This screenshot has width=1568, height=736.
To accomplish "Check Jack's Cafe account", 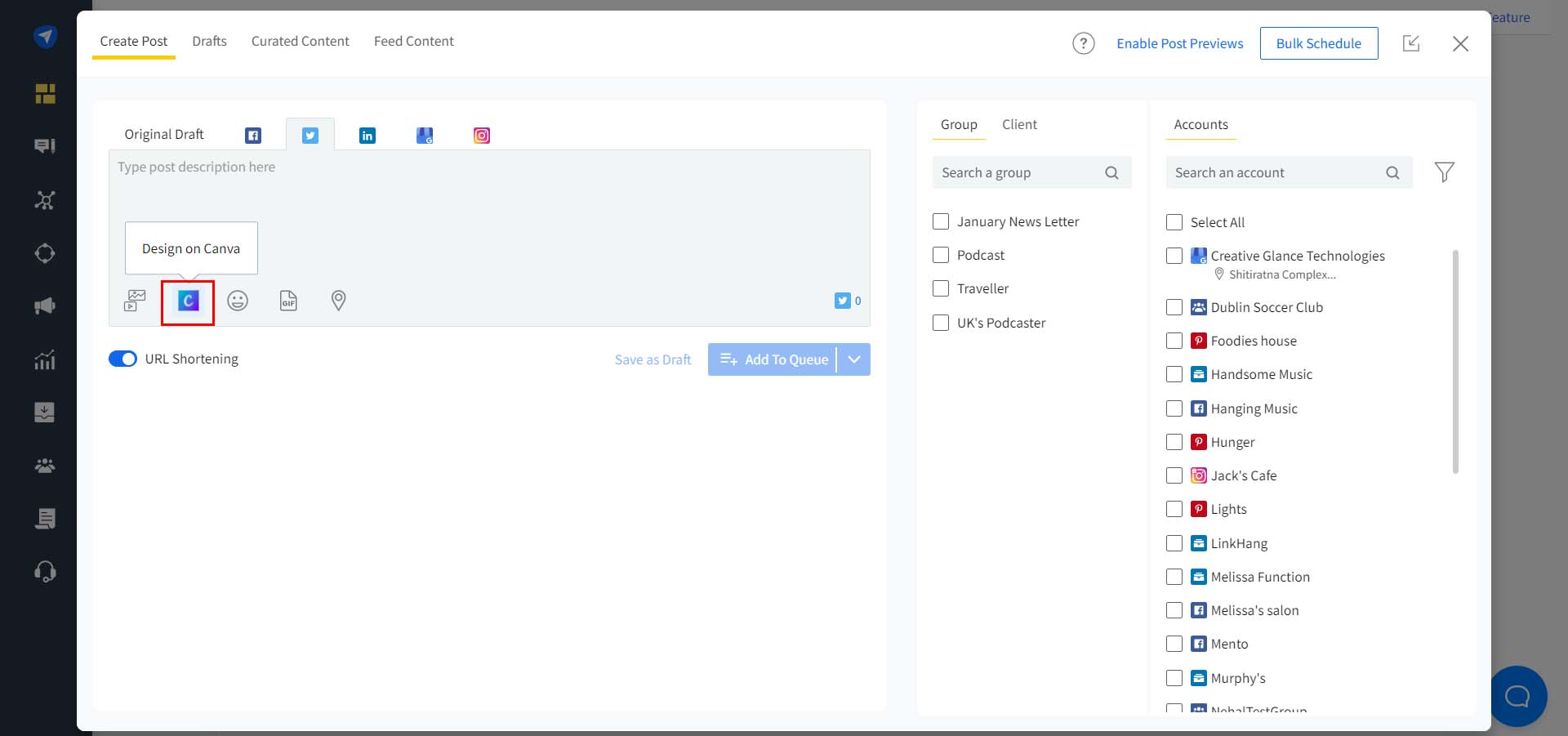I will click(1174, 475).
